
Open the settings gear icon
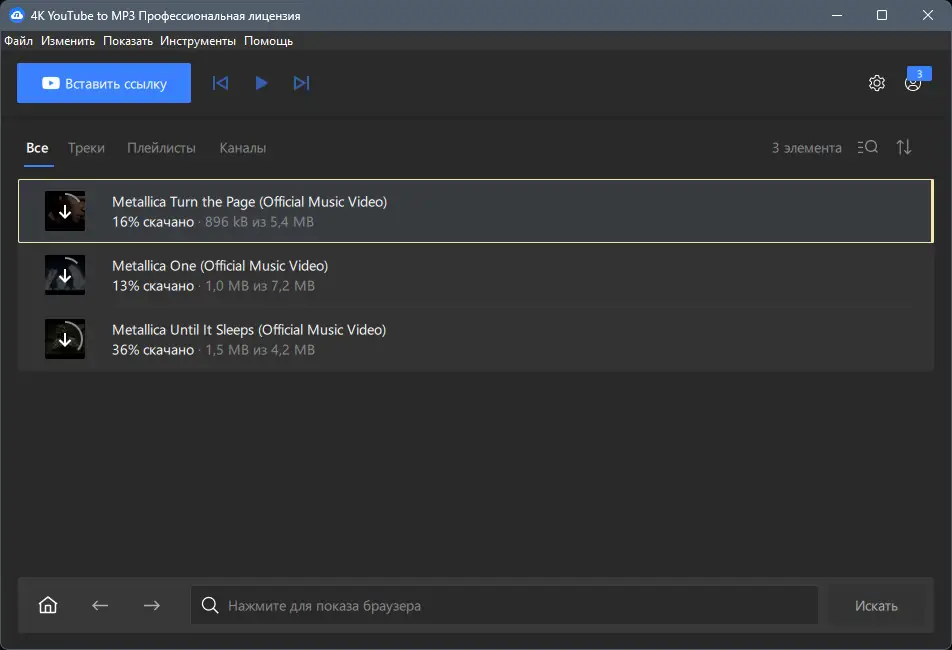877,83
